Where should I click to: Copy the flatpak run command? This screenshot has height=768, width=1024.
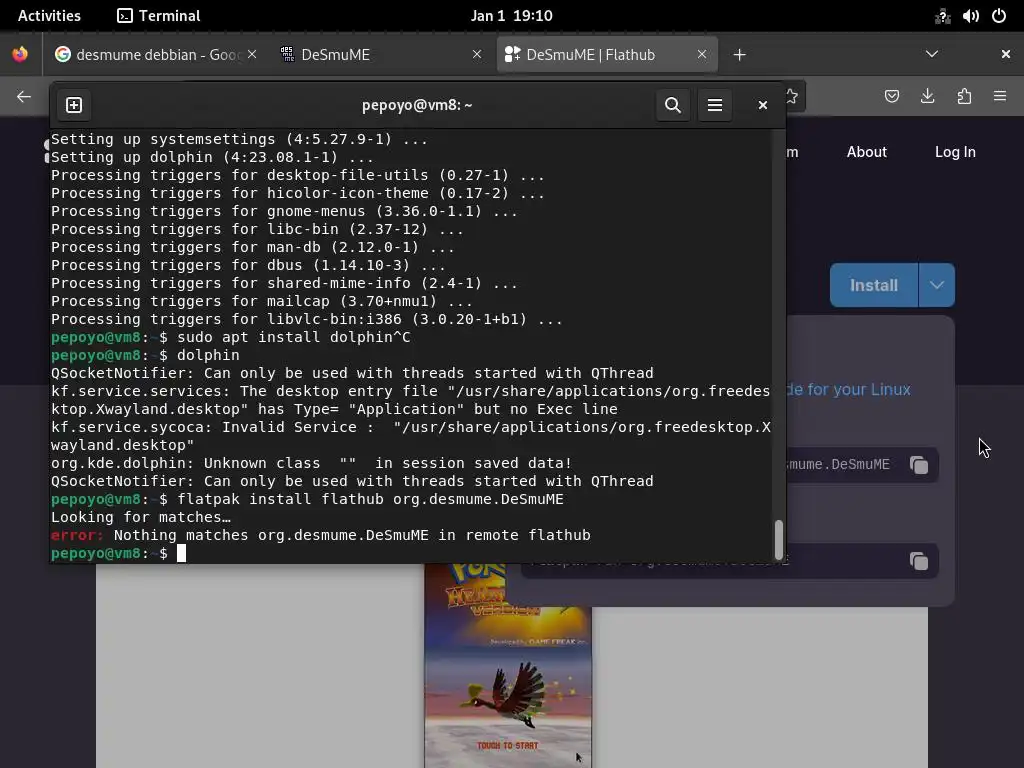coord(919,561)
